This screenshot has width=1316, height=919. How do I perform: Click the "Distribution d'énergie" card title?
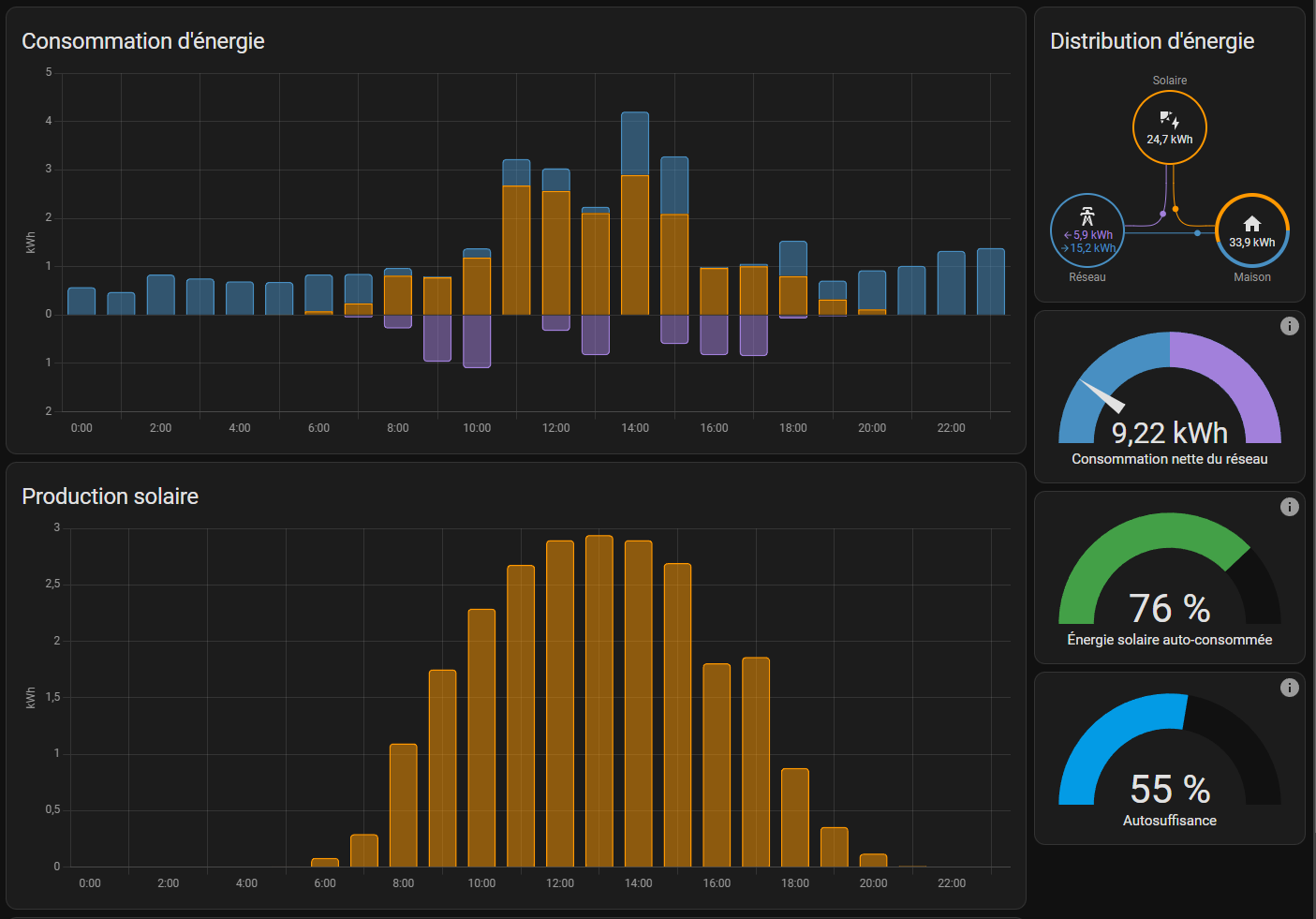(x=1152, y=41)
